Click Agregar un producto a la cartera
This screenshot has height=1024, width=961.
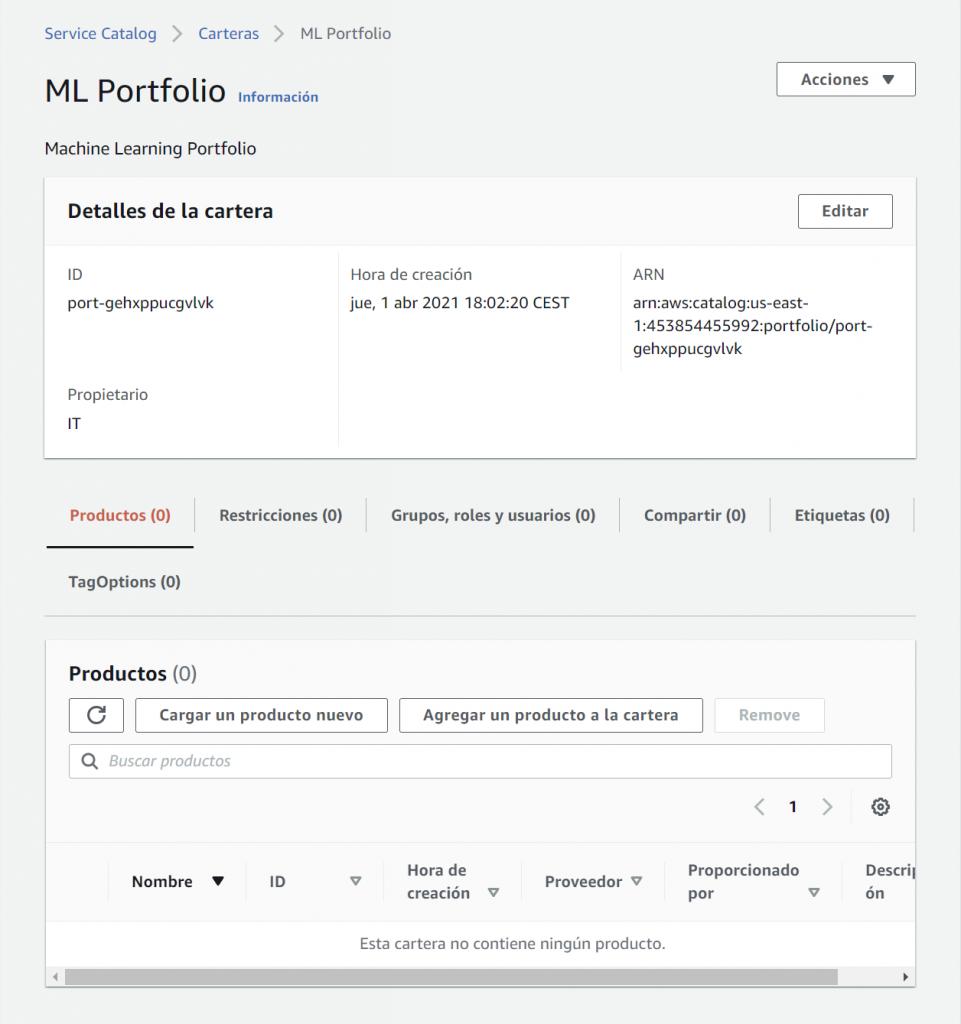coord(550,715)
